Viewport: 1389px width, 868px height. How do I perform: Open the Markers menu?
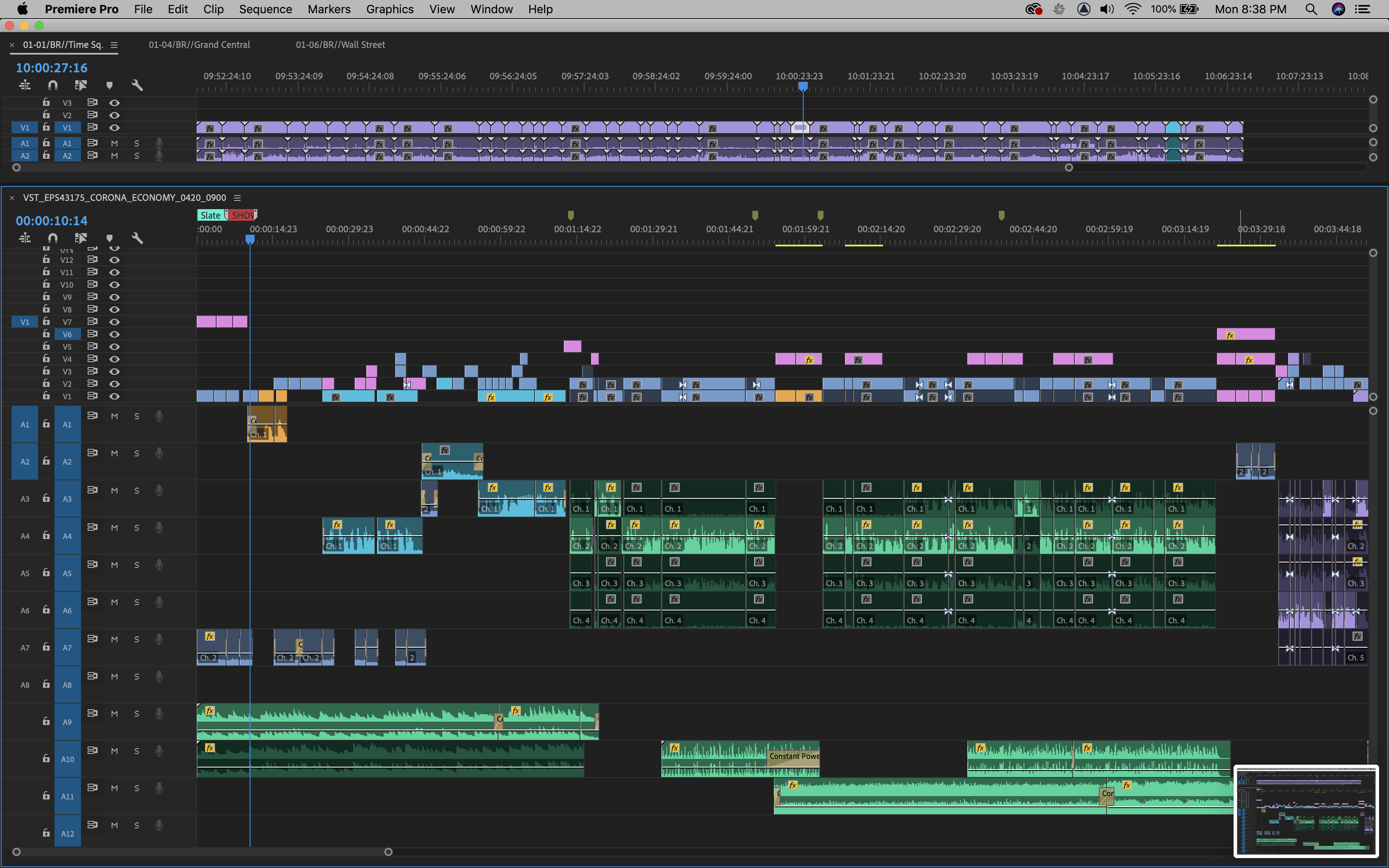[x=329, y=9]
